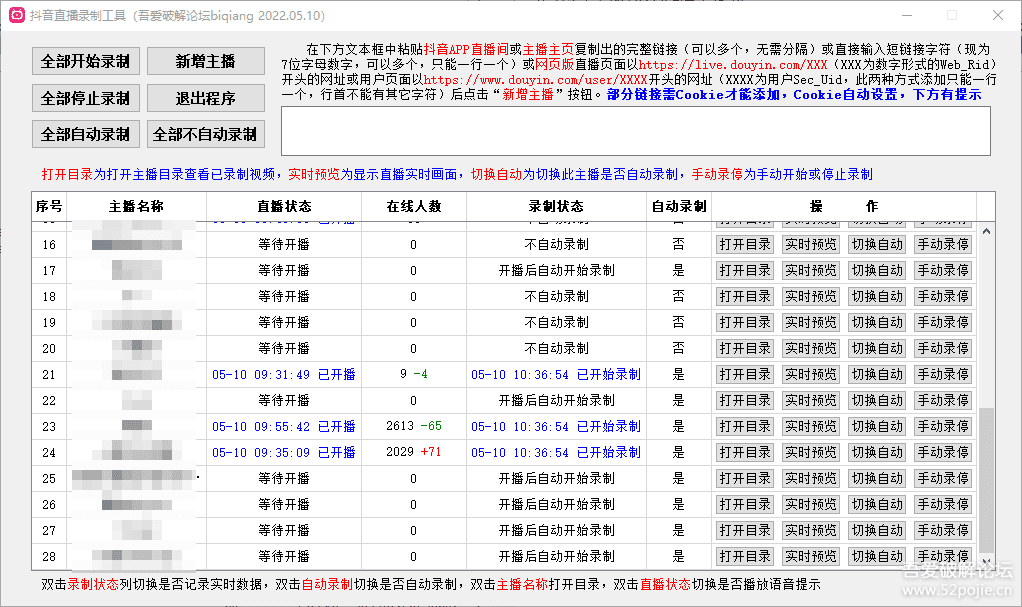The height and width of the screenshot is (607, 1022).
Task: Select row 28 auto-record 是 cell
Action: [x=679, y=556]
